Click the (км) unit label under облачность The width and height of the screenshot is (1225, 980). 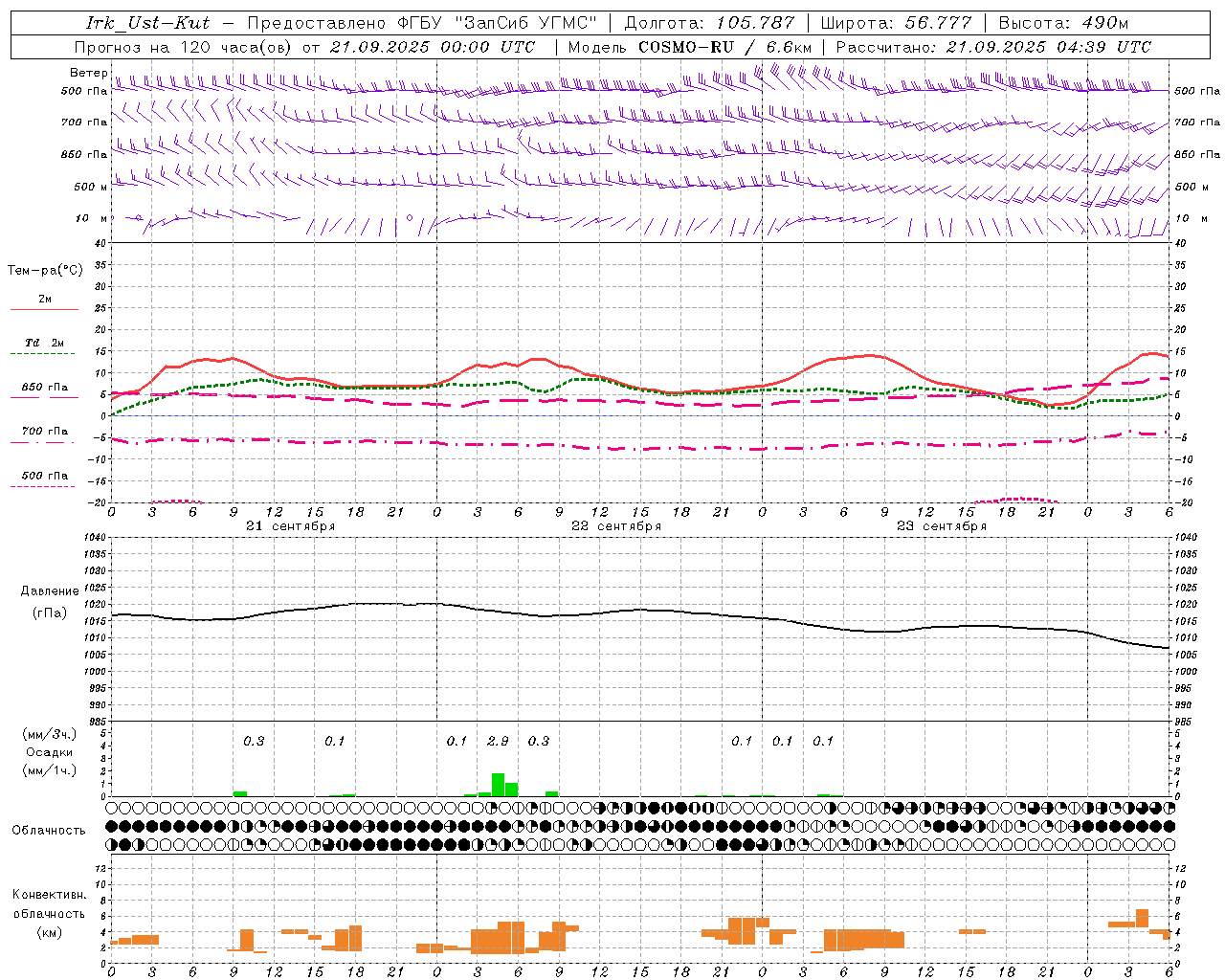49,932
